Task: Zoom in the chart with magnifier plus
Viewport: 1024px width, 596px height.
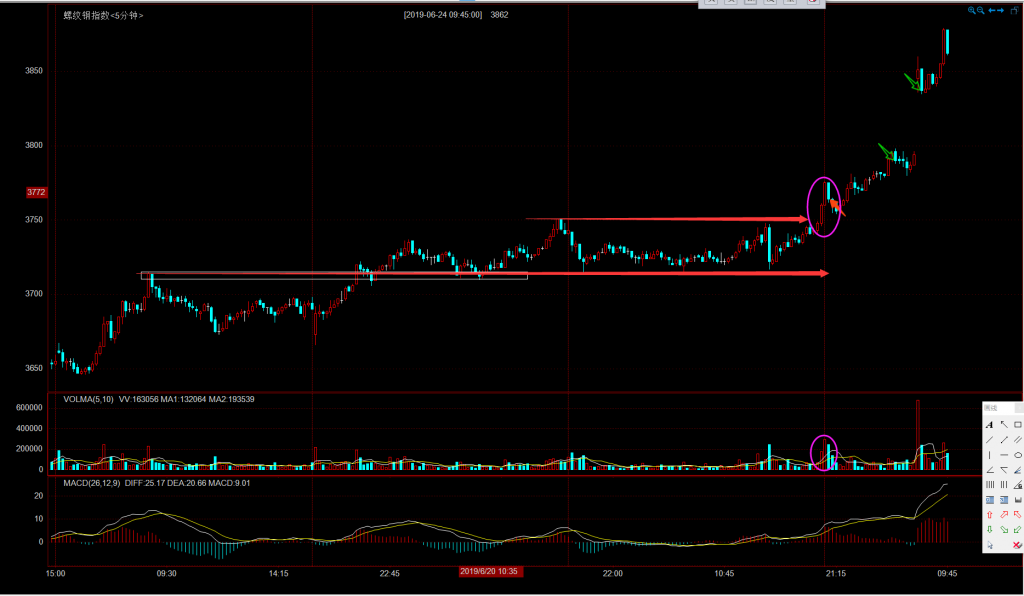Action: point(971,11)
